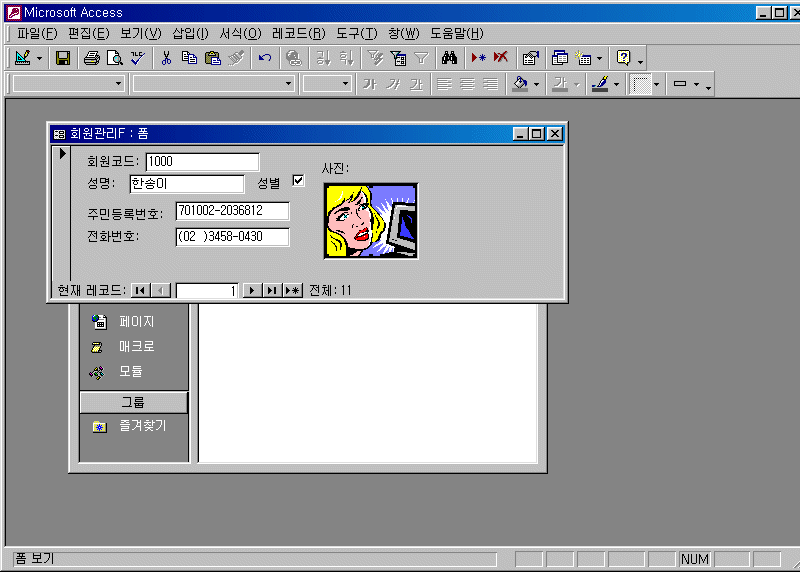Click the Print icon
This screenshot has width=800, height=572.
coord(92,58)
